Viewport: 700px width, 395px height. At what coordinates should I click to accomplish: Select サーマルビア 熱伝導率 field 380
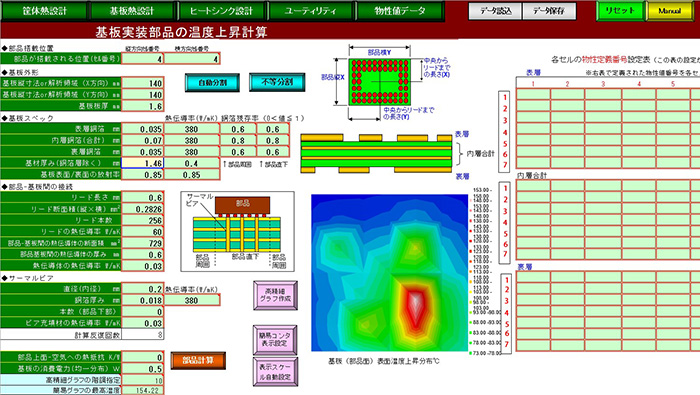pyautogui.click(x=192, y=300)
